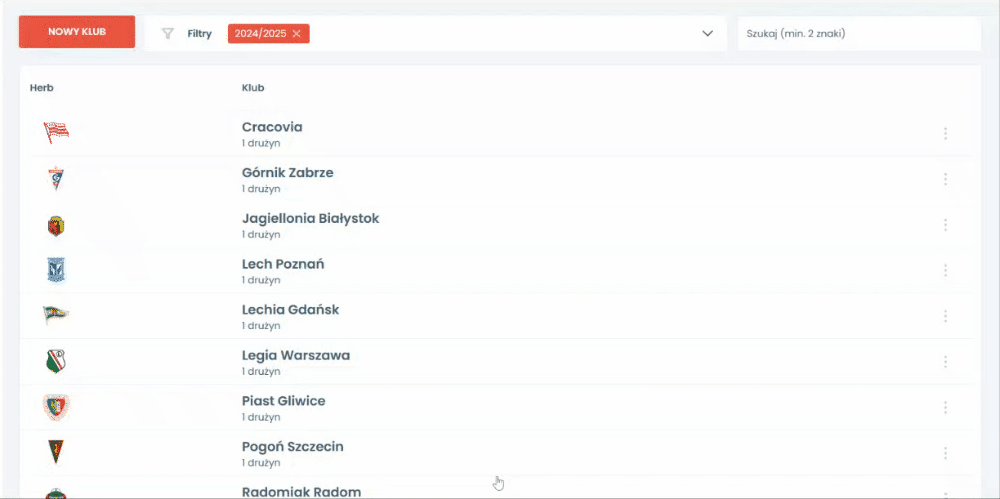This screenshot has width=1000, height=499.
Task: Open options menu for Legia Warszawa
Action: (945, 362)
